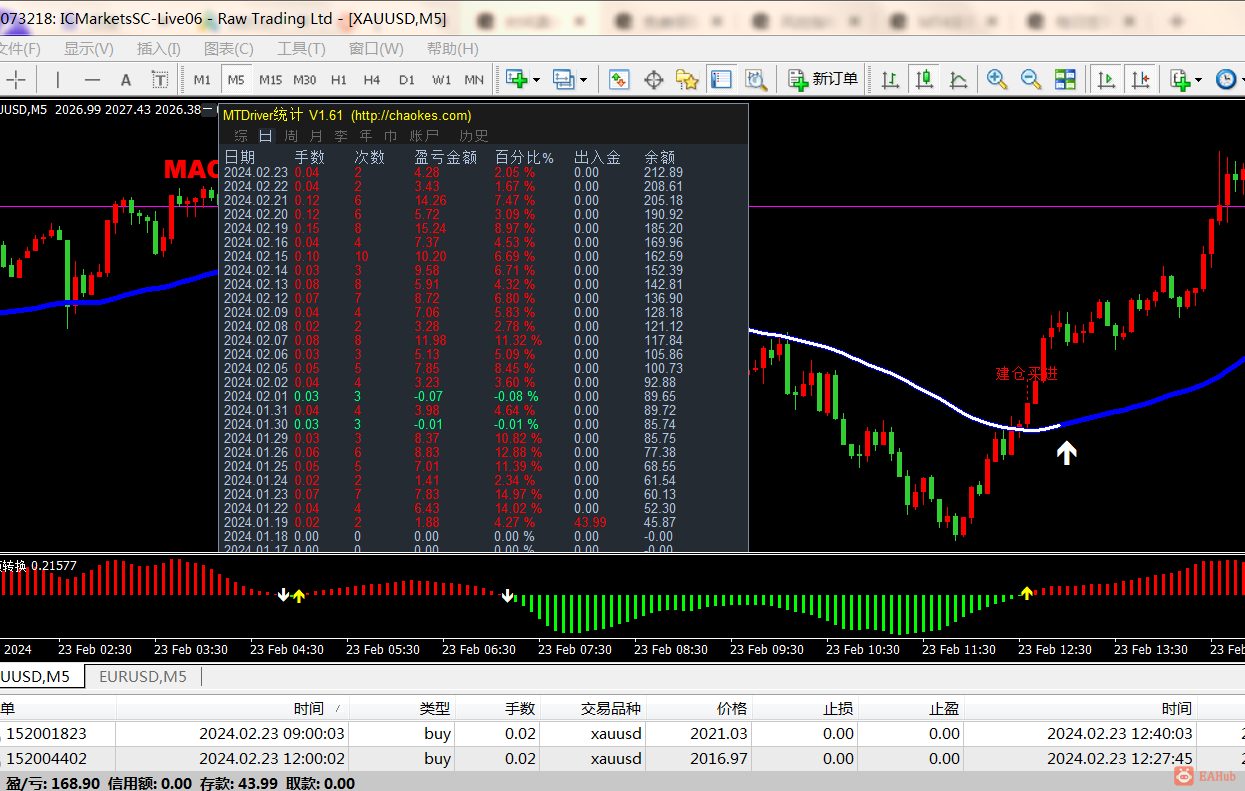This screenshot has width=1245, height=791.
Task: Switch chart to bar chart style
Action: point(890,79)
